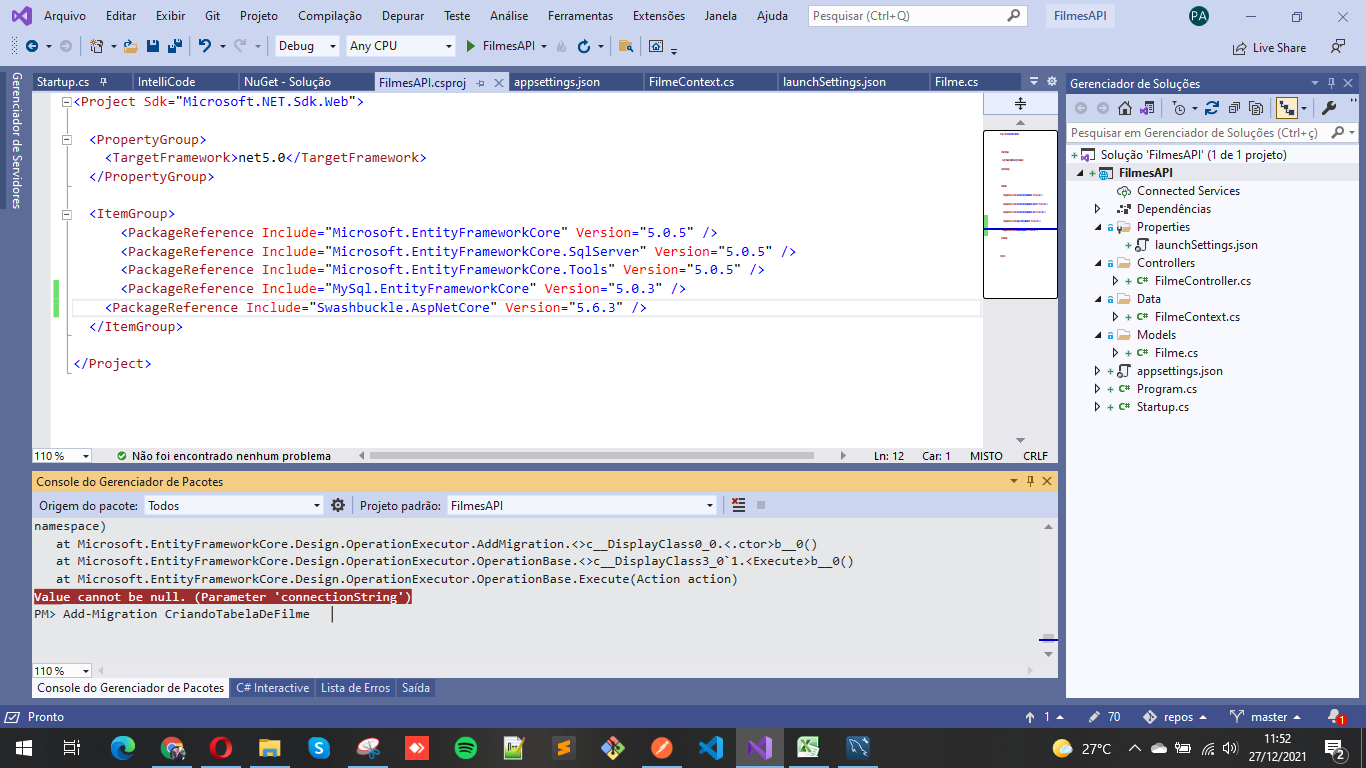Select Filme.cs under Models
Viewport: 1366px width, 768px height.
(x=1176, y=353)
